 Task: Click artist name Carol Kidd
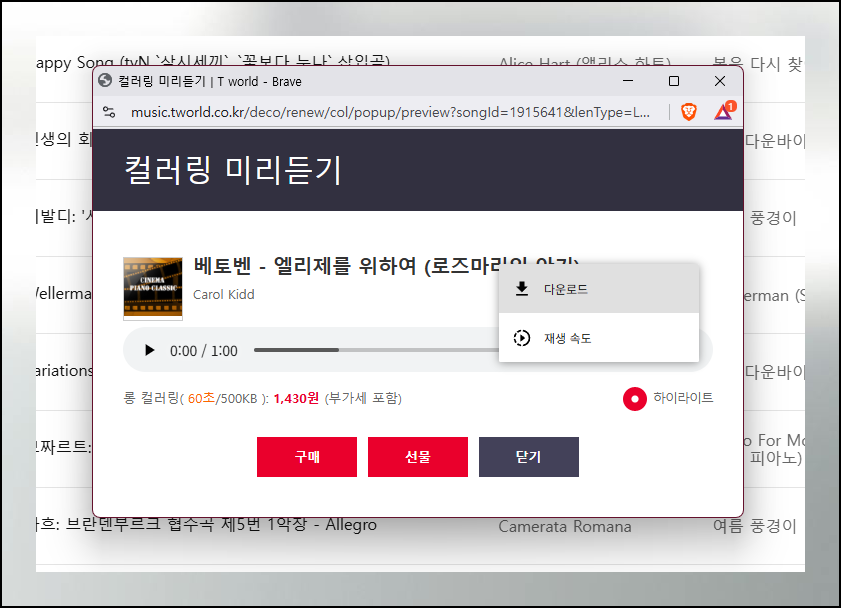coord(224,294)
